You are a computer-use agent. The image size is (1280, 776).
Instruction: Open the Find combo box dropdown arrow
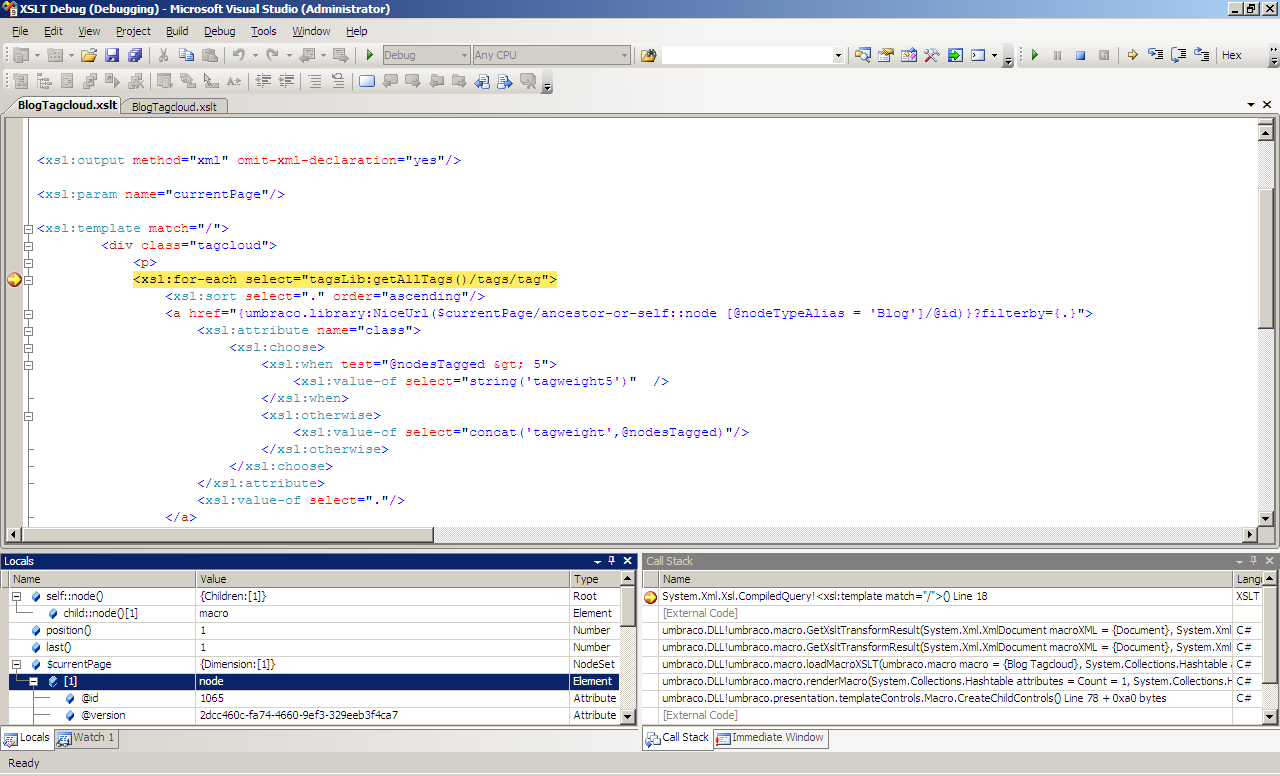point(838,55)
